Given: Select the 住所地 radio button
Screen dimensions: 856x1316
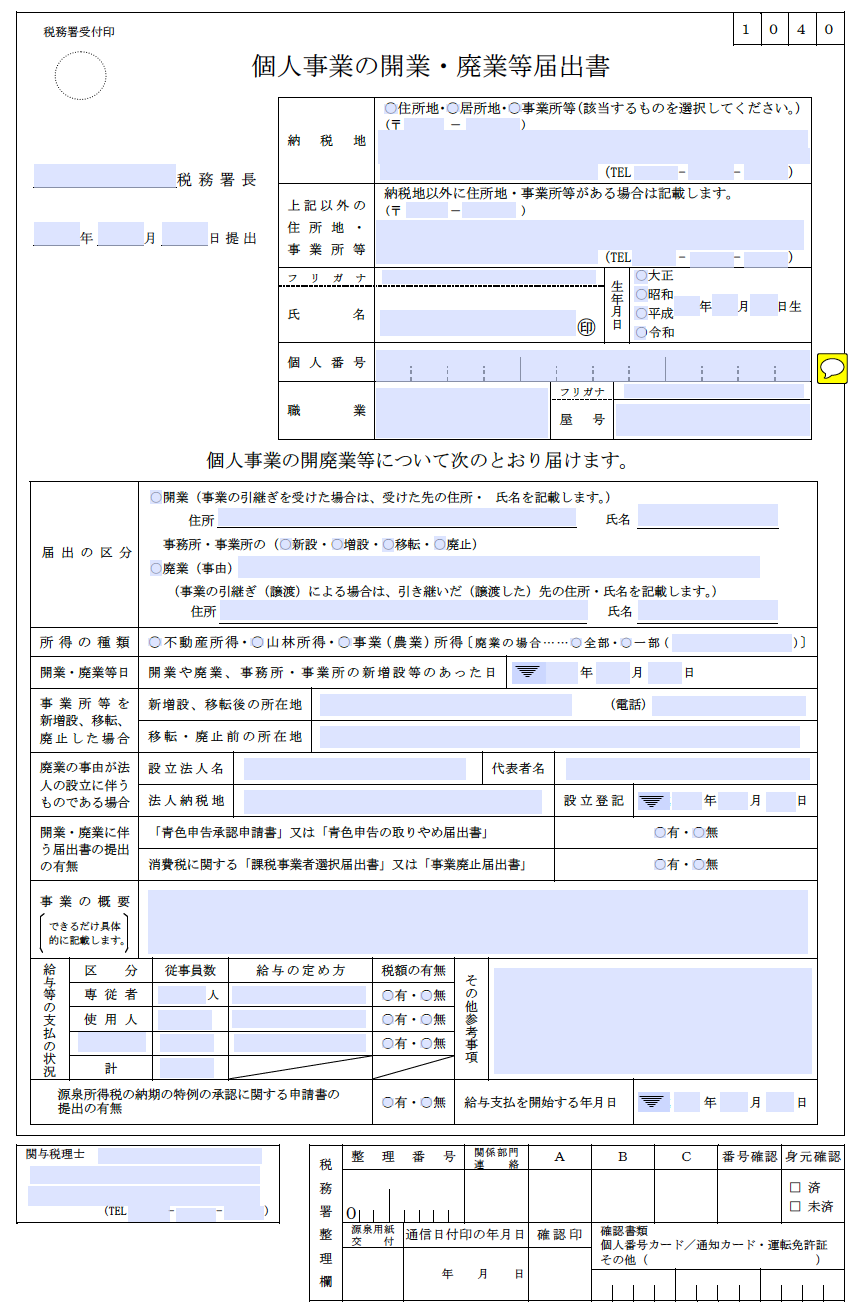Looking at the screenshot, I should click(391, 108).
